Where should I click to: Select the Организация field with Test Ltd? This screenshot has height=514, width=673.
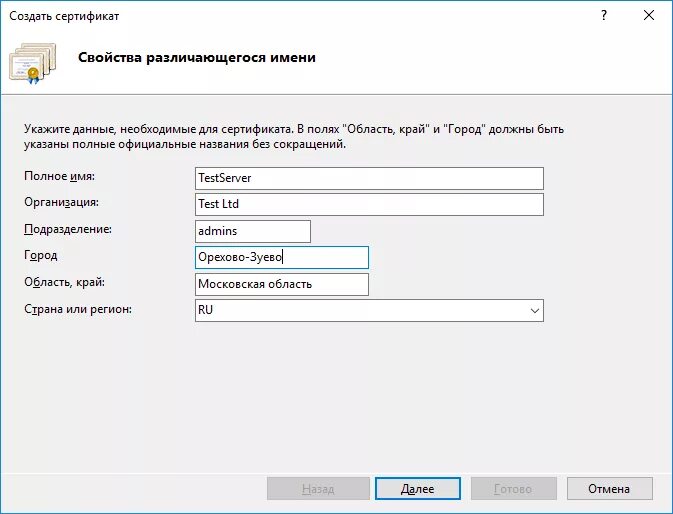(369, 204)
